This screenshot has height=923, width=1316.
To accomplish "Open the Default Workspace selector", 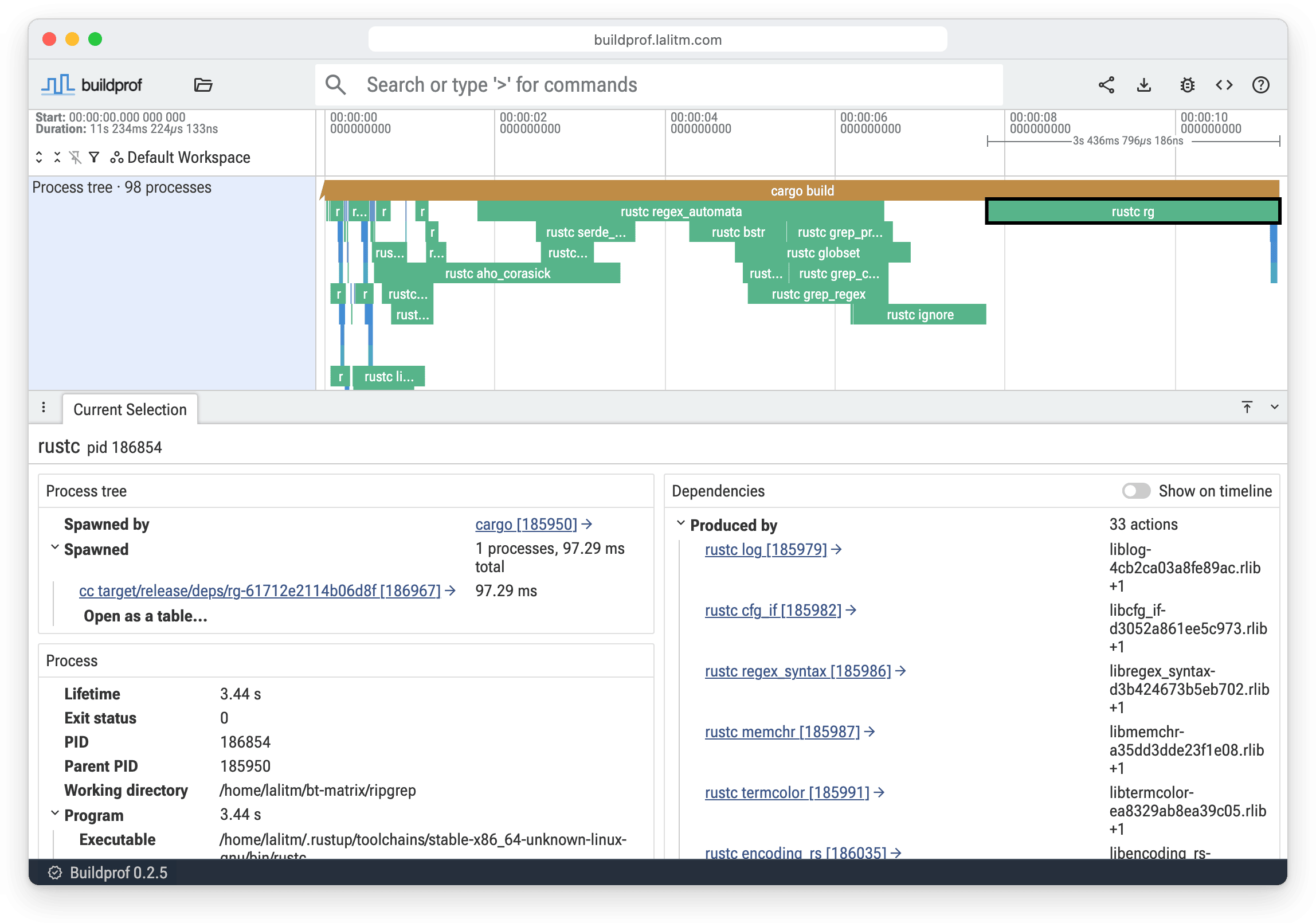I will pos(181,157).
